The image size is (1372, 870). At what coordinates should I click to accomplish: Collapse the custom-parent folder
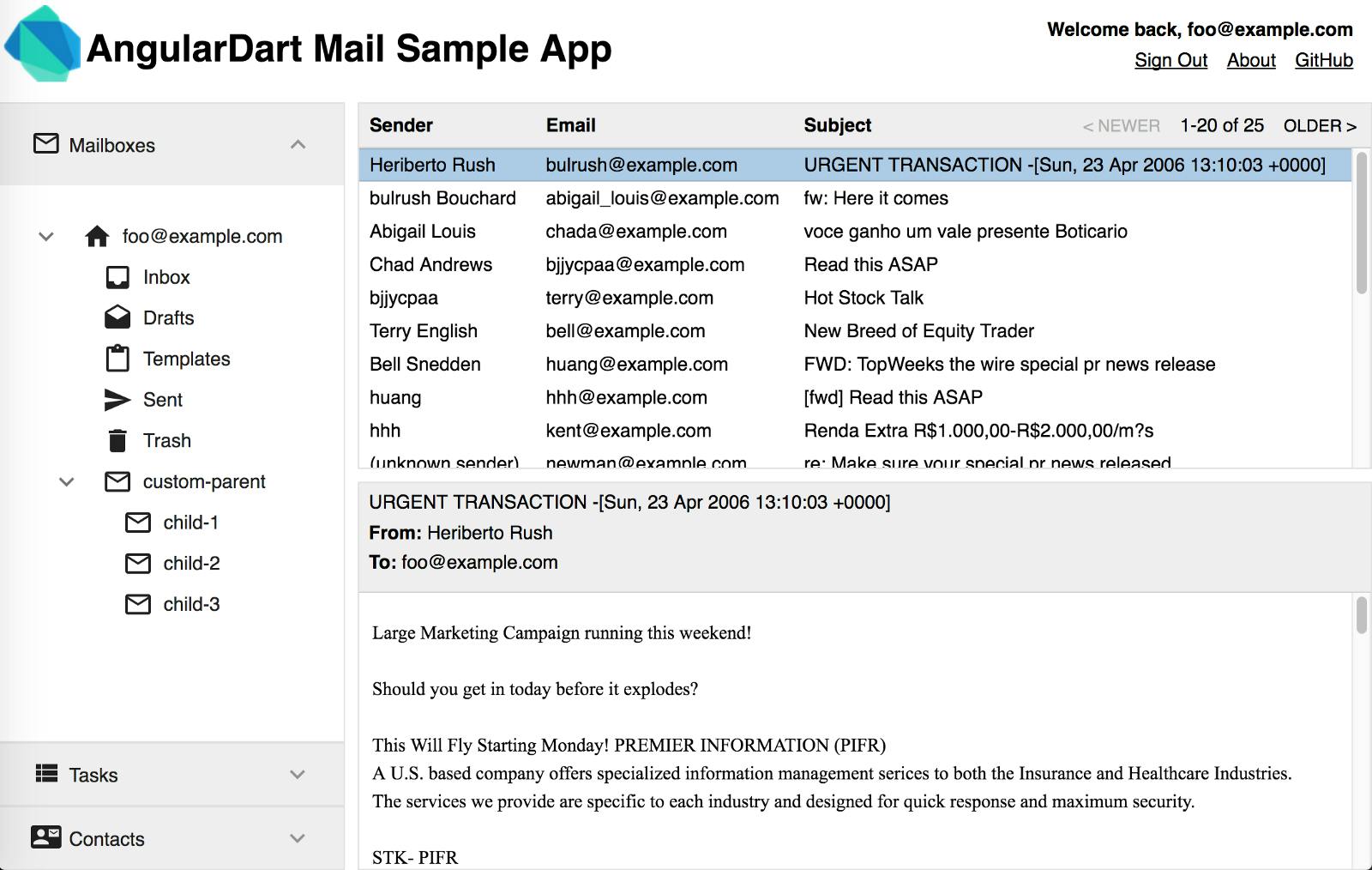click(x=66, y=481)
